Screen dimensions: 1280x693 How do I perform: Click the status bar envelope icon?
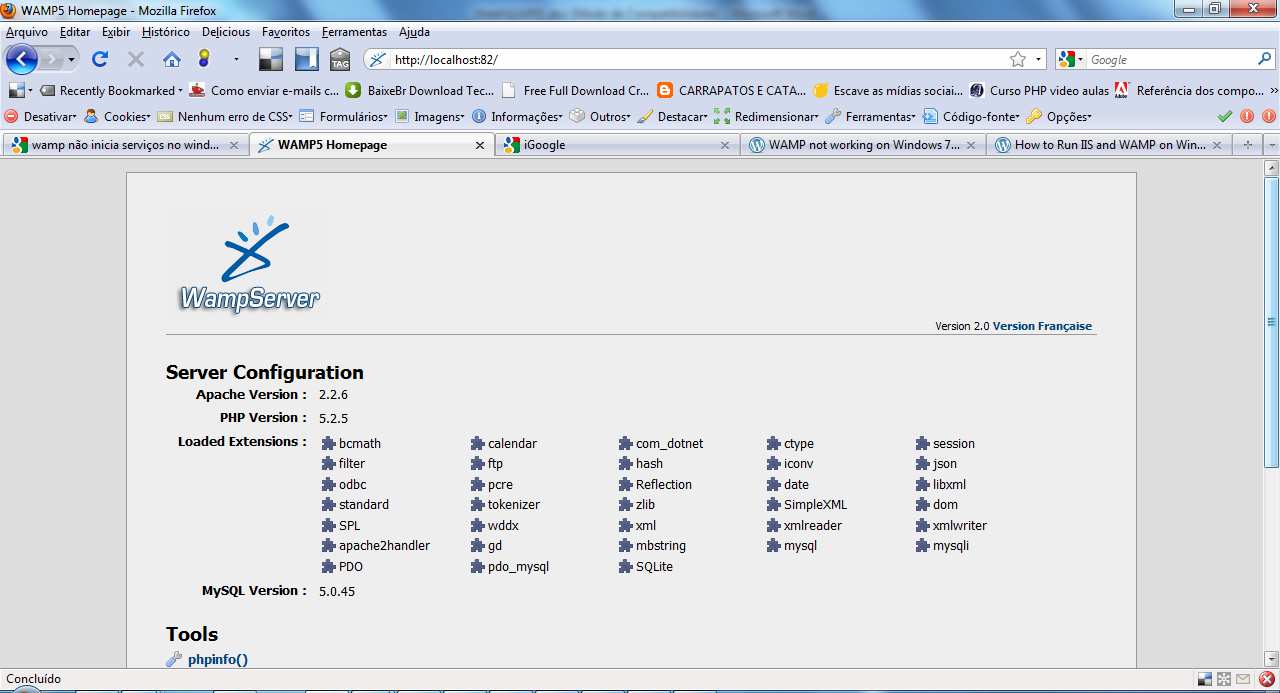[x=1245, y=679]
